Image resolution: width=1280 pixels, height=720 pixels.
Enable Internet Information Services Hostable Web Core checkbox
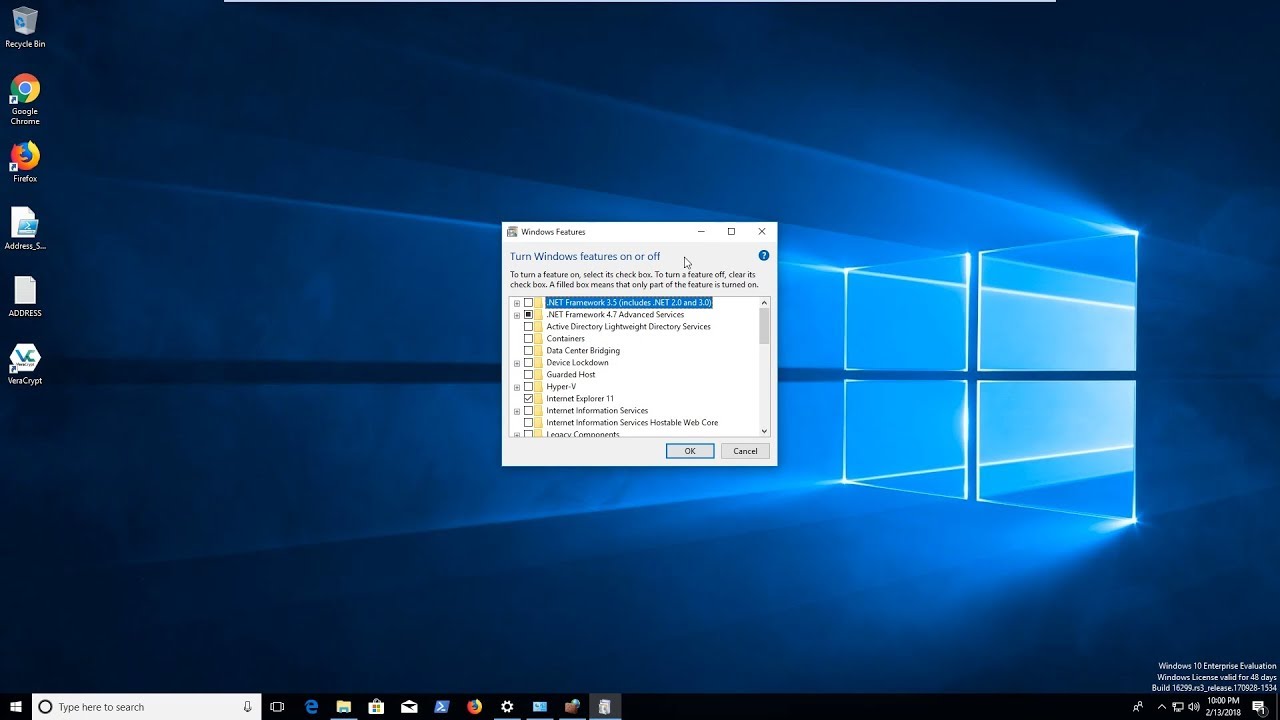point(528,423)
